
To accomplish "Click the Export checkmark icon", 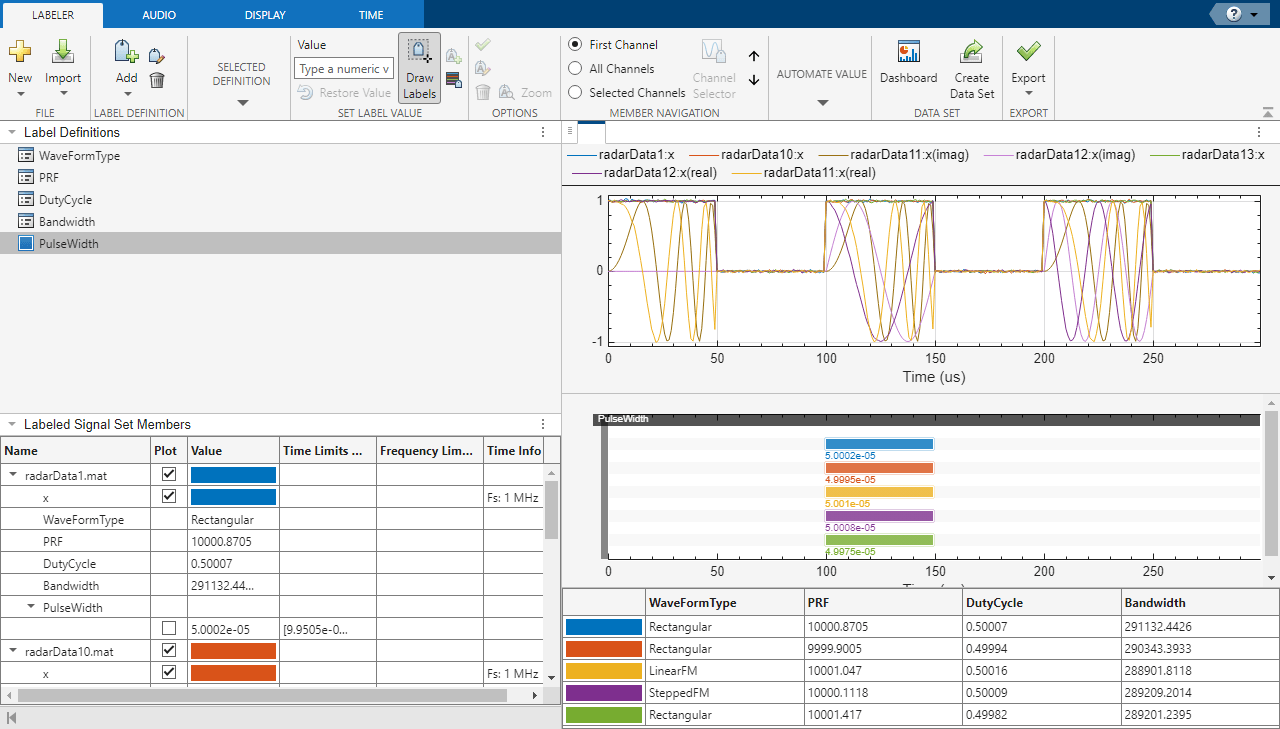I will 1028,51.
